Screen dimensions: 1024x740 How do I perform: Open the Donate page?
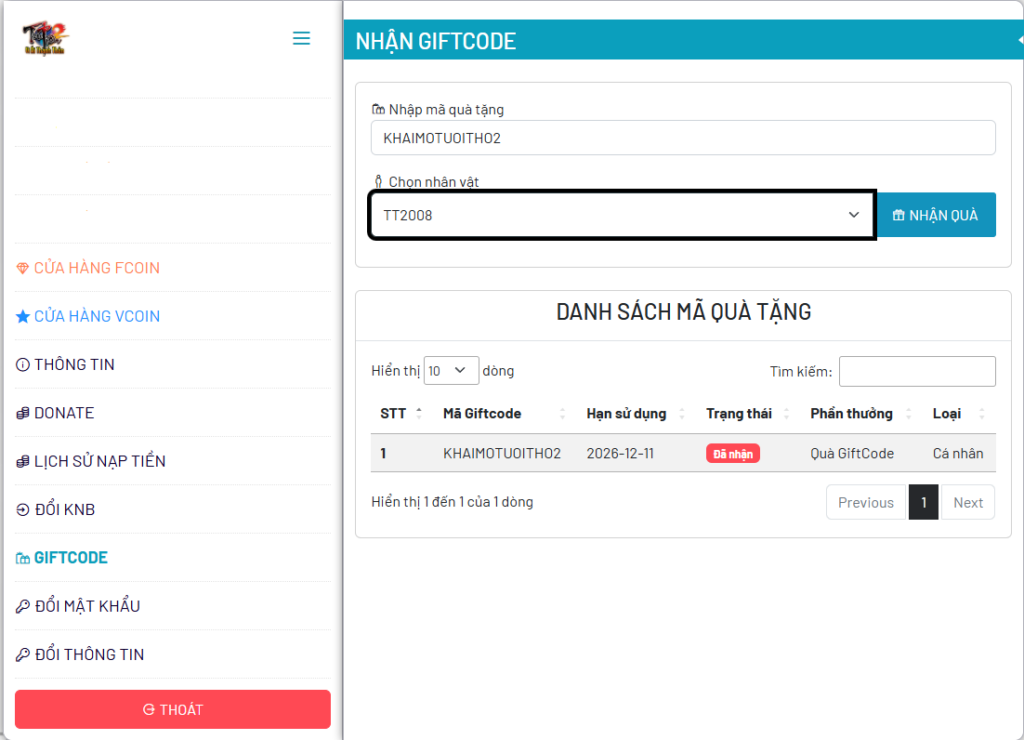63,413
